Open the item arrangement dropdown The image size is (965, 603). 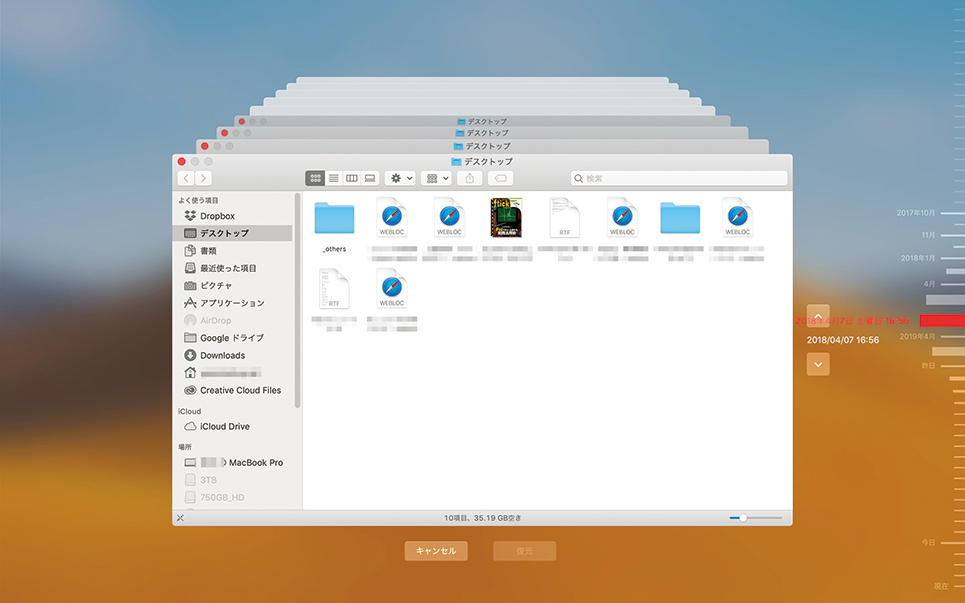pyautogui.click(x=438, y=178)
